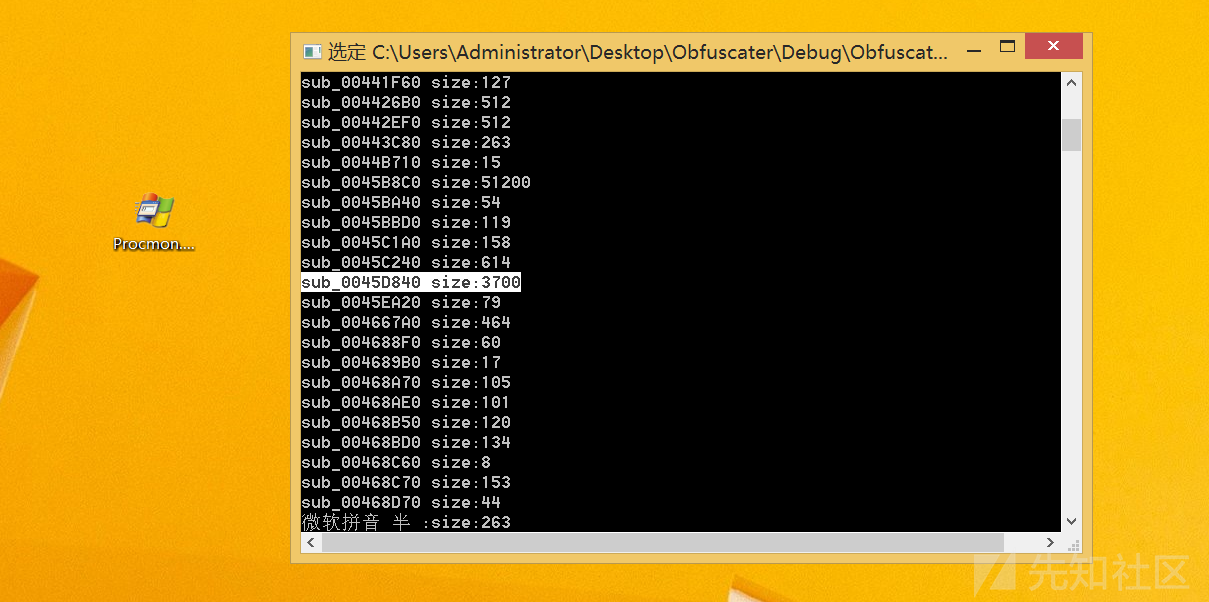Click line sub_00468B50 size:120

tap(406, 422)
